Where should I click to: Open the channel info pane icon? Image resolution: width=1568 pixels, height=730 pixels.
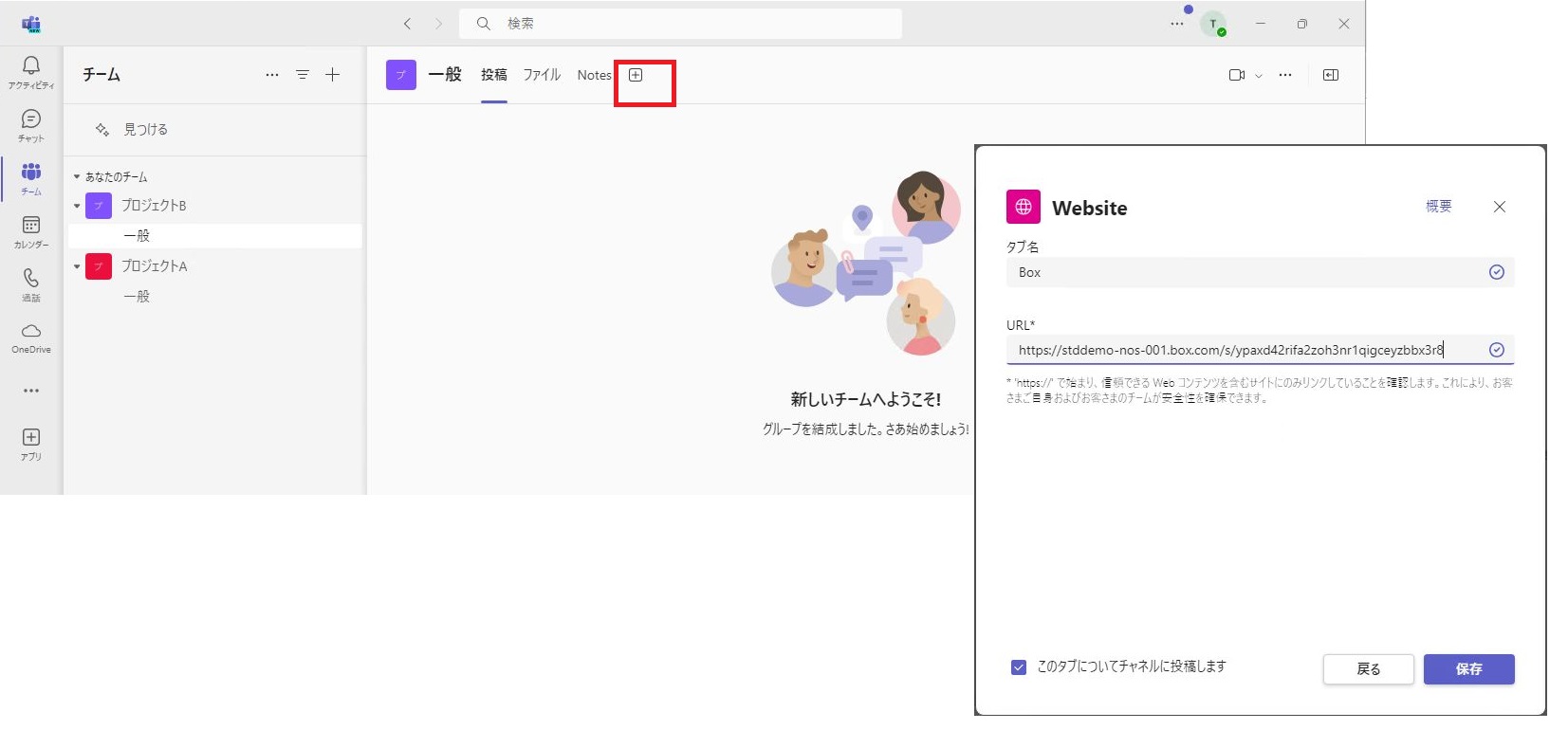pyautogui.click(x=1331, y=75)
